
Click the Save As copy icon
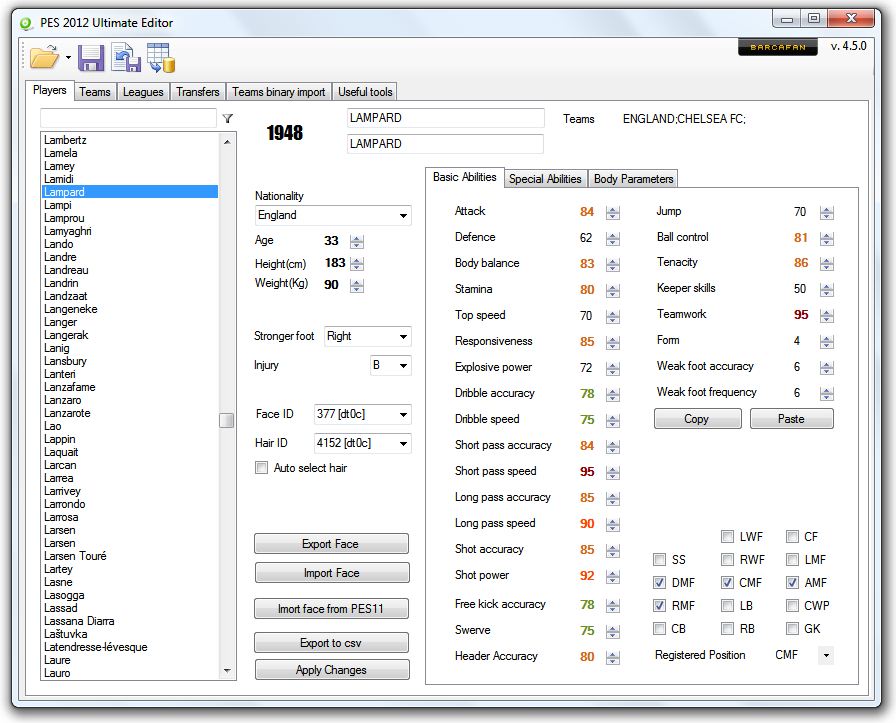126,58
